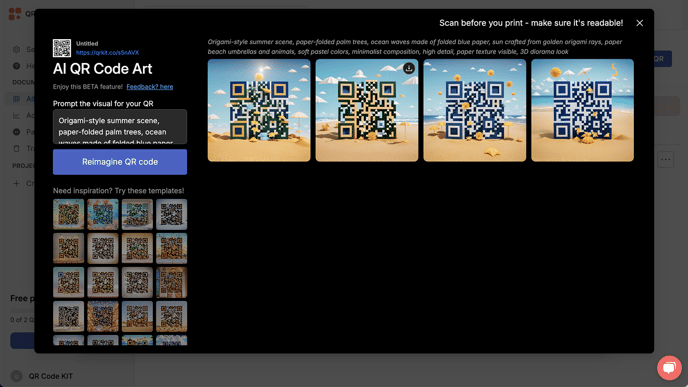Screen dimensions: 688x387
Task: Open the Feedback? here link
Action: click(x=150, y=87)
